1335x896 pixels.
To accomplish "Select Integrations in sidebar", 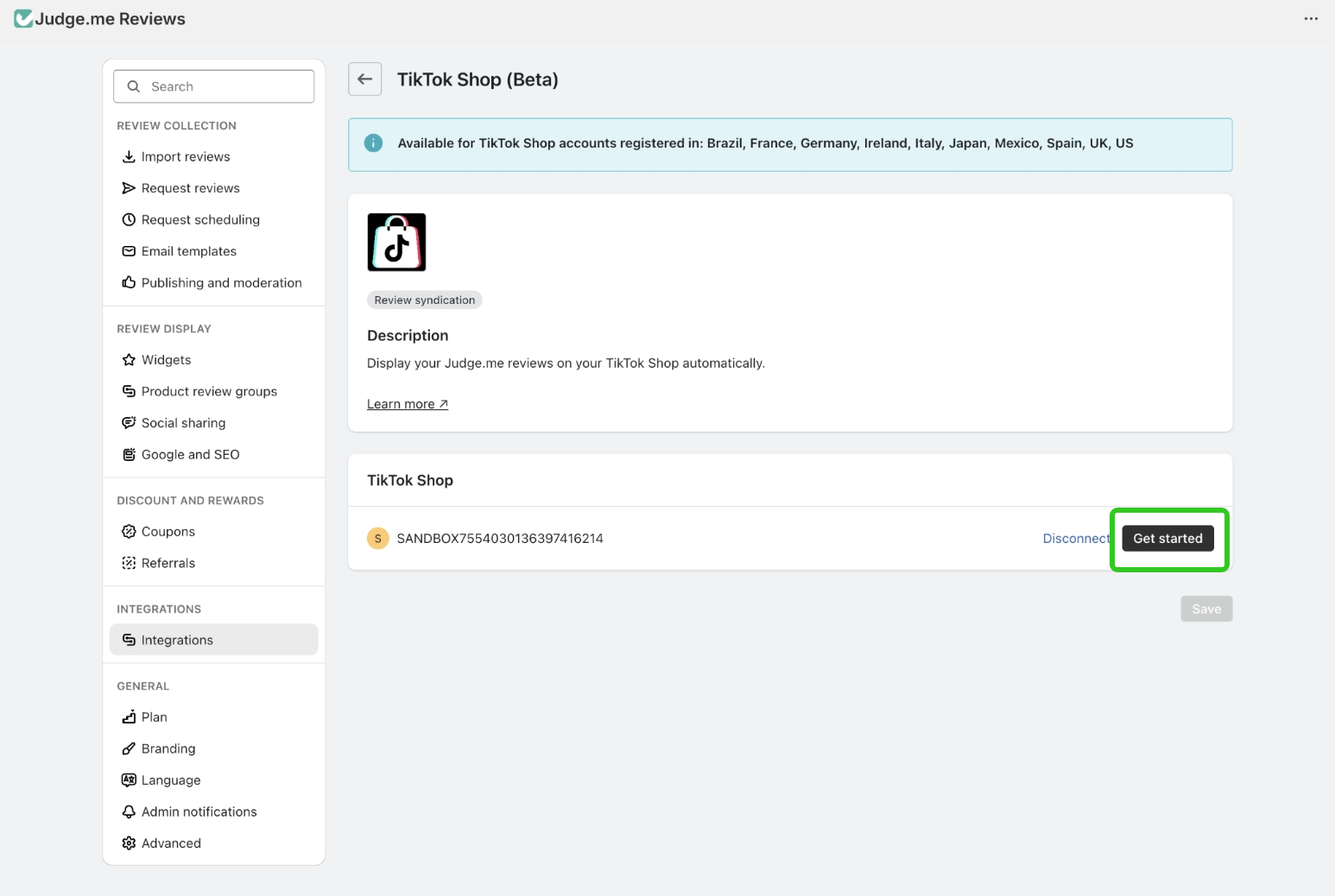I will pos(214,640).
